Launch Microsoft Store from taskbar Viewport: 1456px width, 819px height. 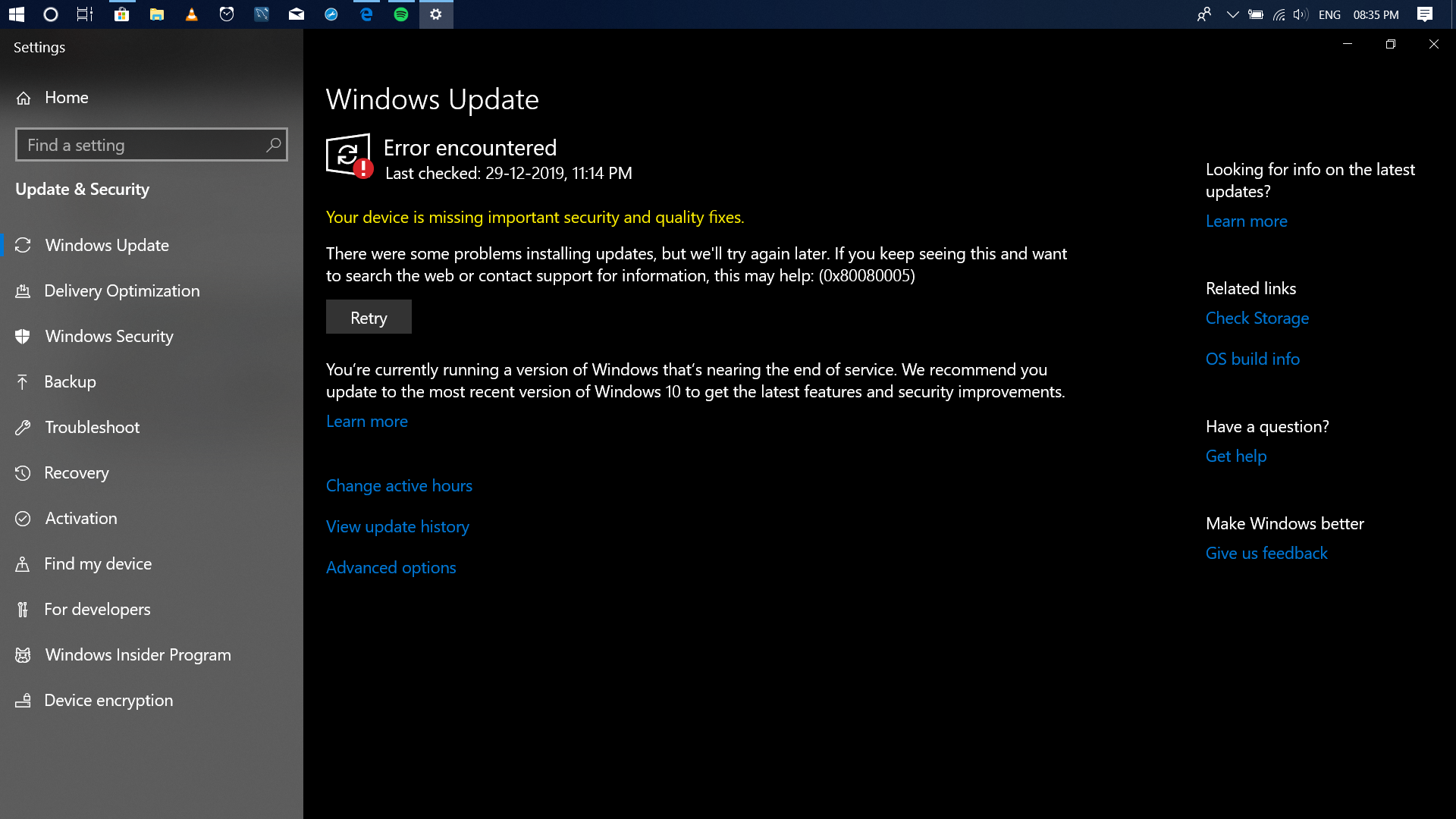pos(121,14)
